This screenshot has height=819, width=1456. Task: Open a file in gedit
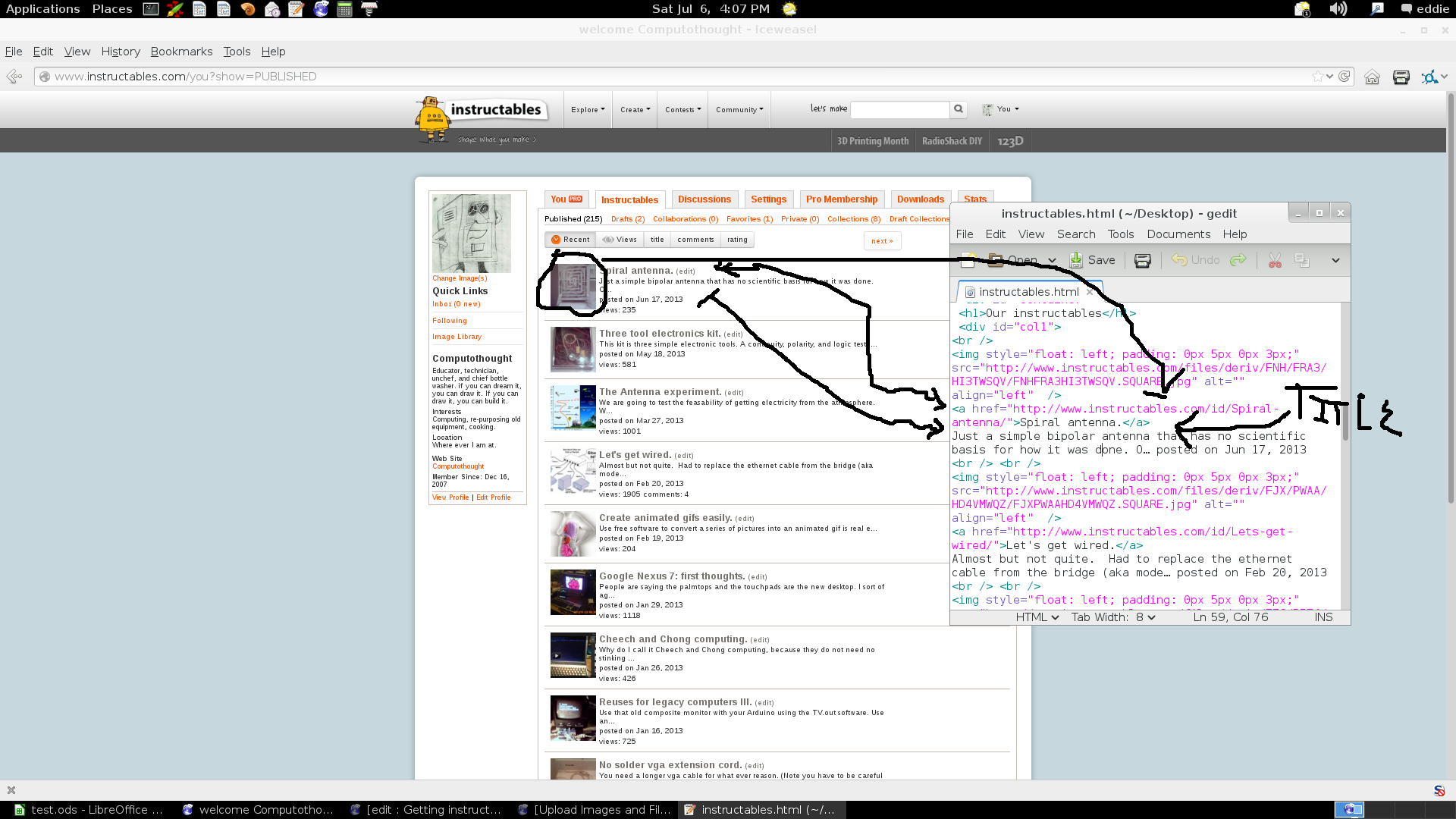pos(1013,260)
